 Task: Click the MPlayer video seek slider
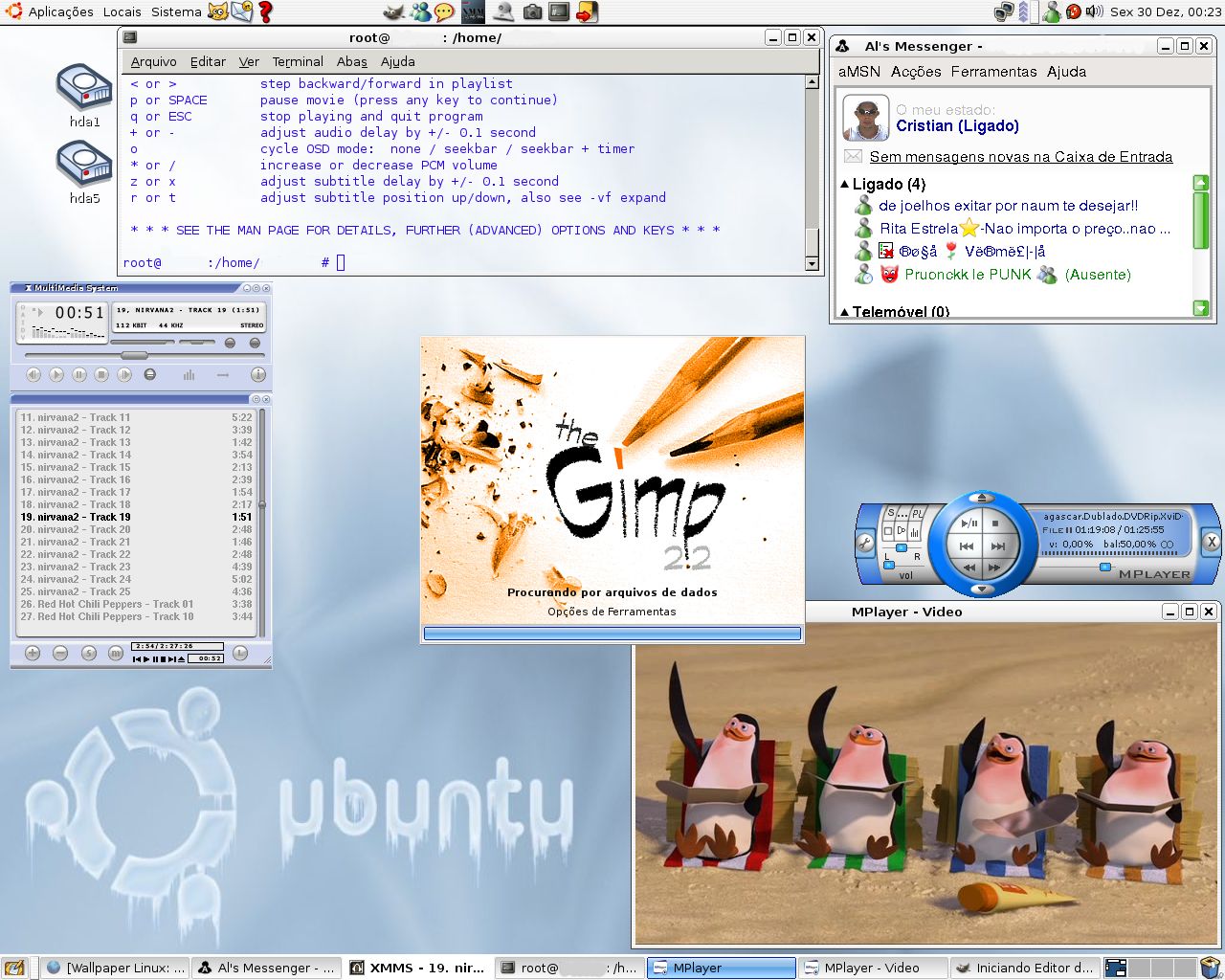coord(1105,567)
